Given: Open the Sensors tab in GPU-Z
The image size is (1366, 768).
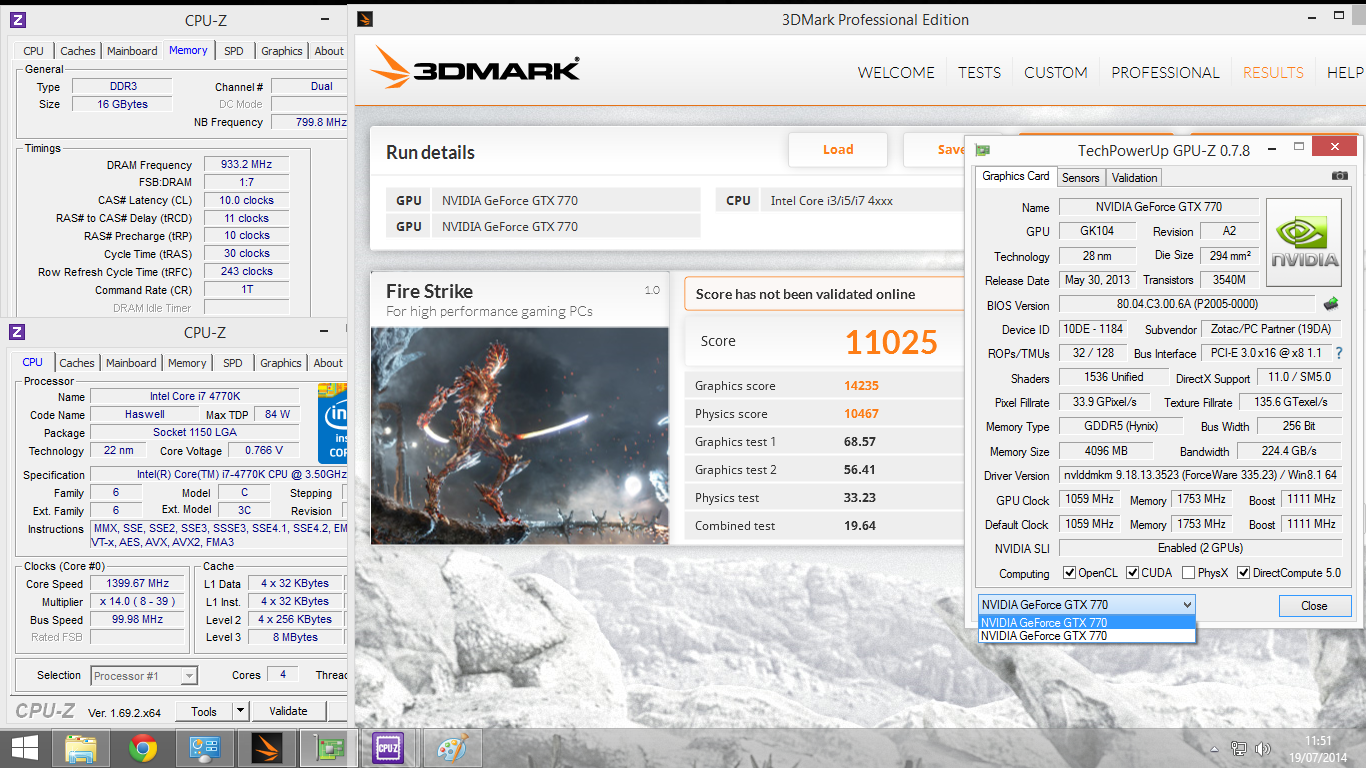Looking at the screenshot, I should (x=1080, y=178).
